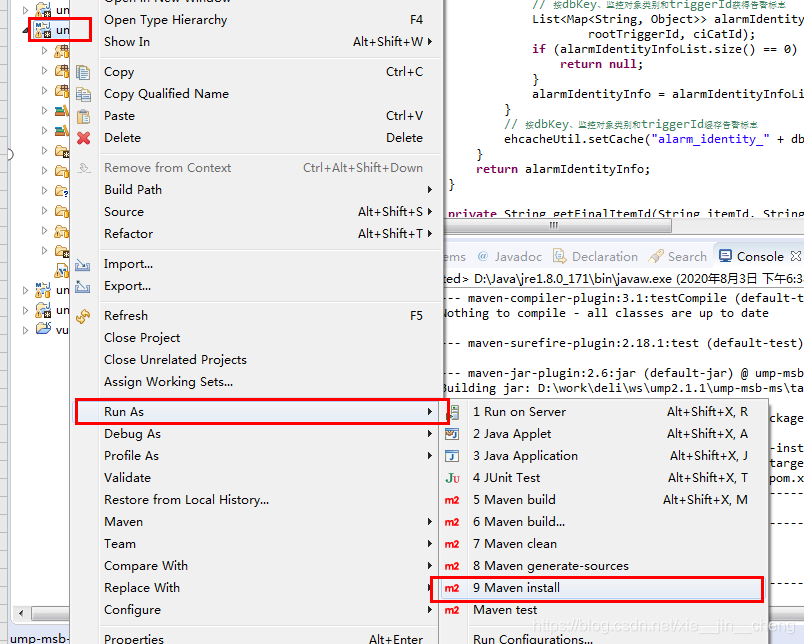Close the Console view tab
Image resolution: width=804 pixels, height=644 pixels.
795,255
